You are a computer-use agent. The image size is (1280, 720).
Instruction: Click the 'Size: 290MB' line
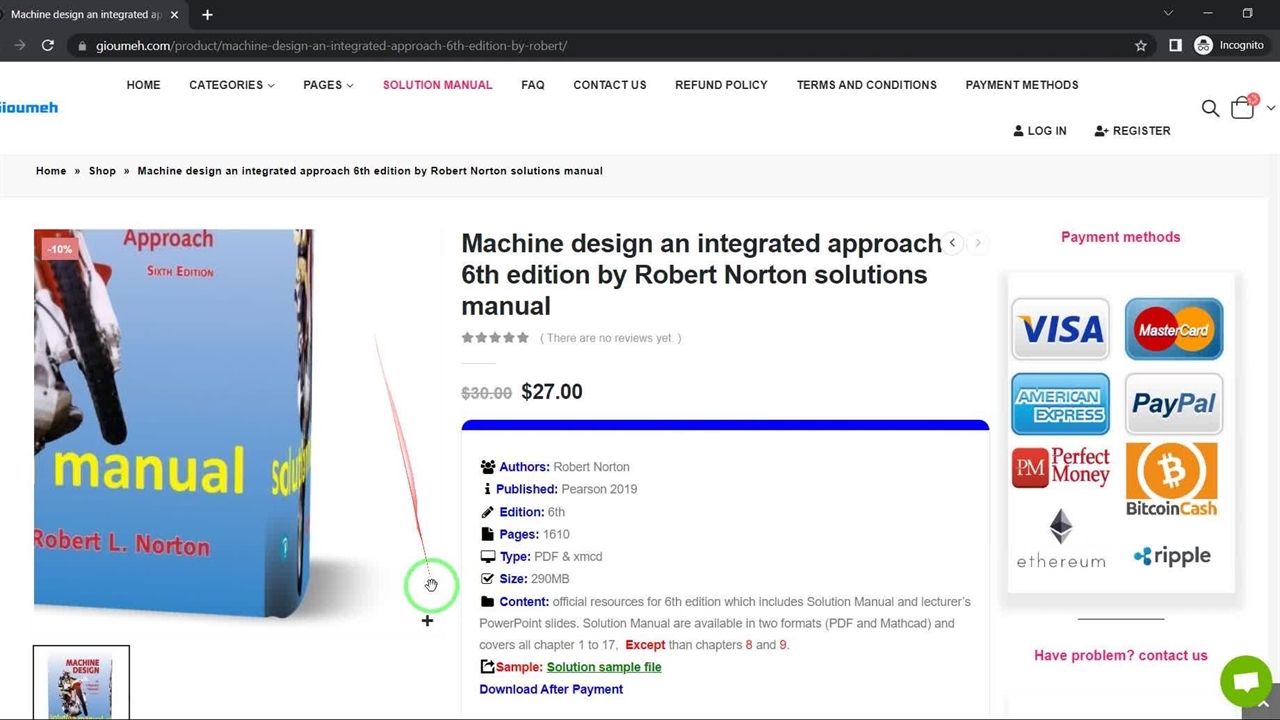(525, 579)
